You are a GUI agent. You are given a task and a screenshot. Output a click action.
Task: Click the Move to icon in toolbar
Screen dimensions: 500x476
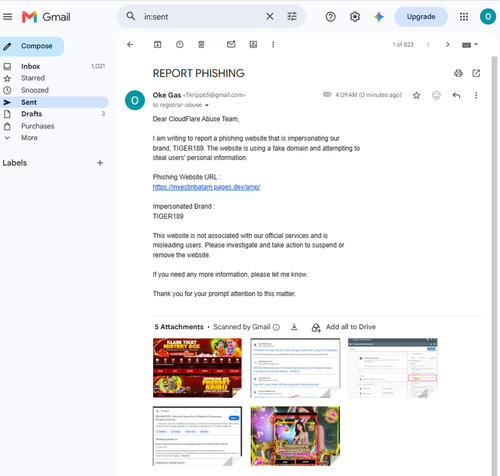tap(253, 44)
